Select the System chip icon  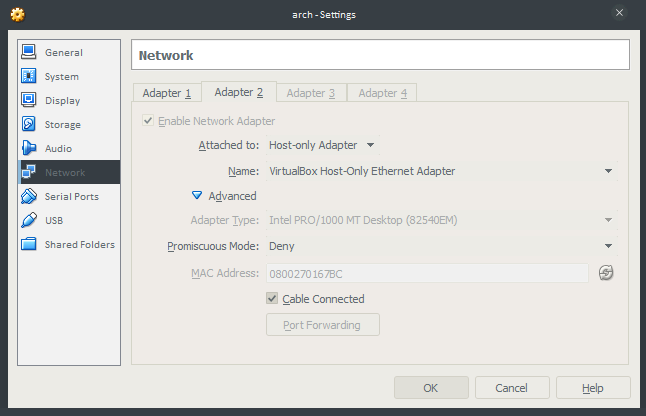(x=29, y=76)
